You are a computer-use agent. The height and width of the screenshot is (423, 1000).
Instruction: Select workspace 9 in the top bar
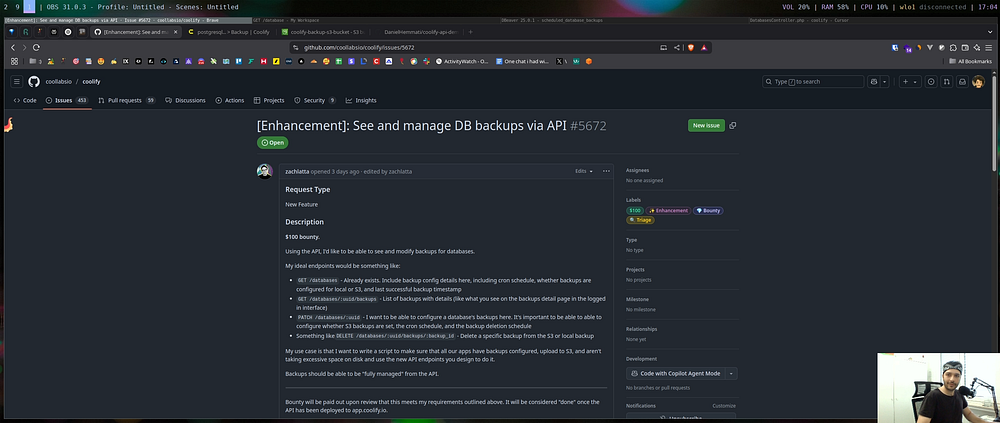pyautogui.click(x=18, y=7)
